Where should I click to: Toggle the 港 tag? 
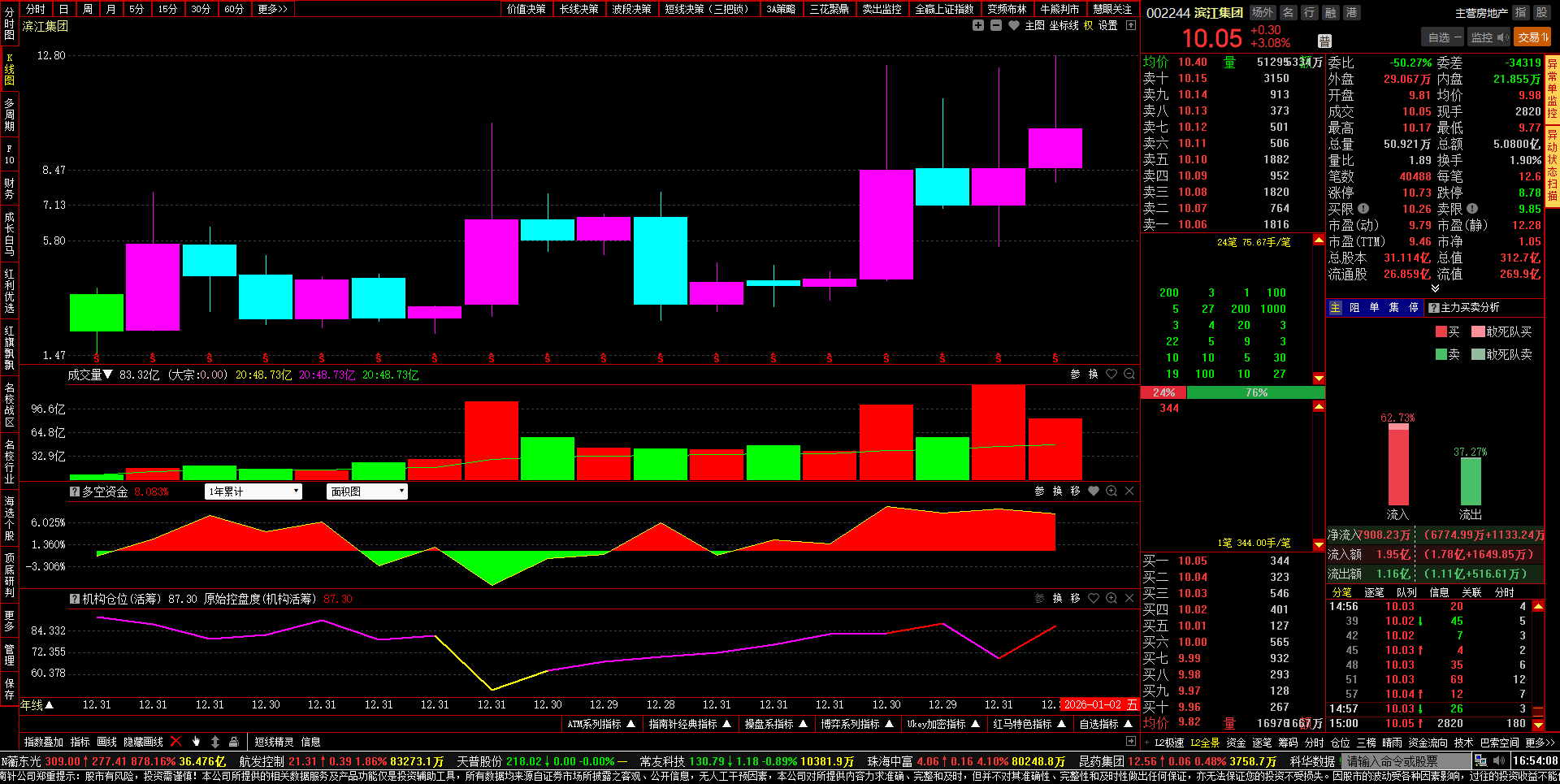pyautogui.click(x=1351, y=12)
